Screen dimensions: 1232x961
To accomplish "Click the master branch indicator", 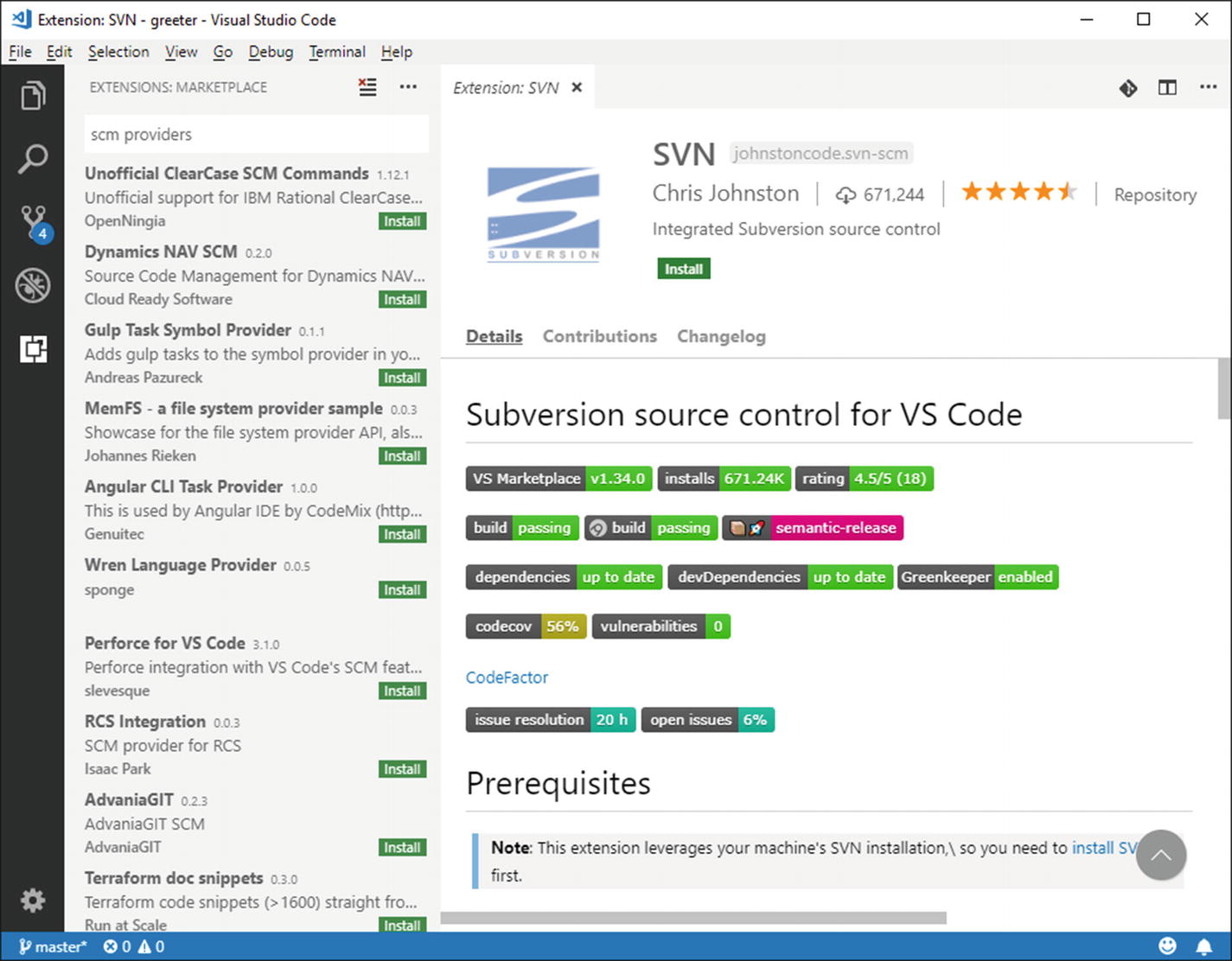I will point(53,946).
